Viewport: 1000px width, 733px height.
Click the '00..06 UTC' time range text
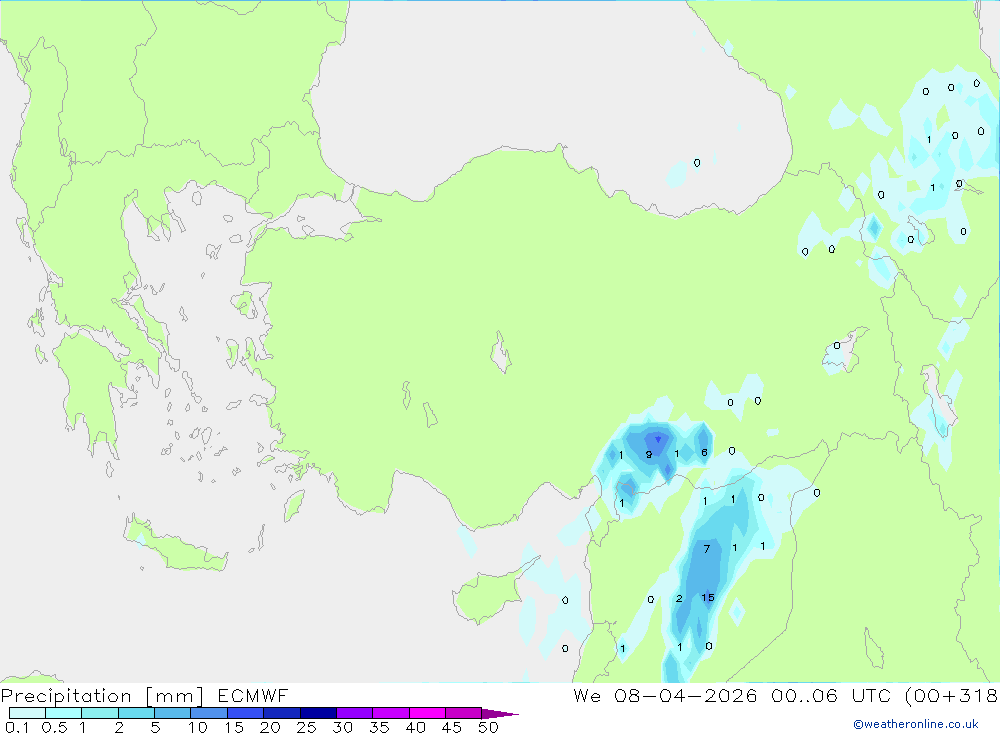coord(831,695)
